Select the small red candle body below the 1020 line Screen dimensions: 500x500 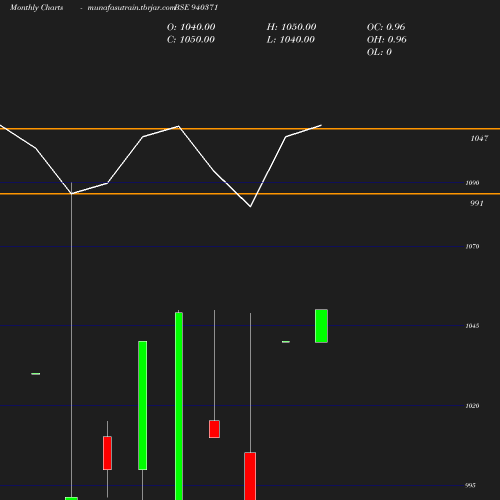click(214, 429)
